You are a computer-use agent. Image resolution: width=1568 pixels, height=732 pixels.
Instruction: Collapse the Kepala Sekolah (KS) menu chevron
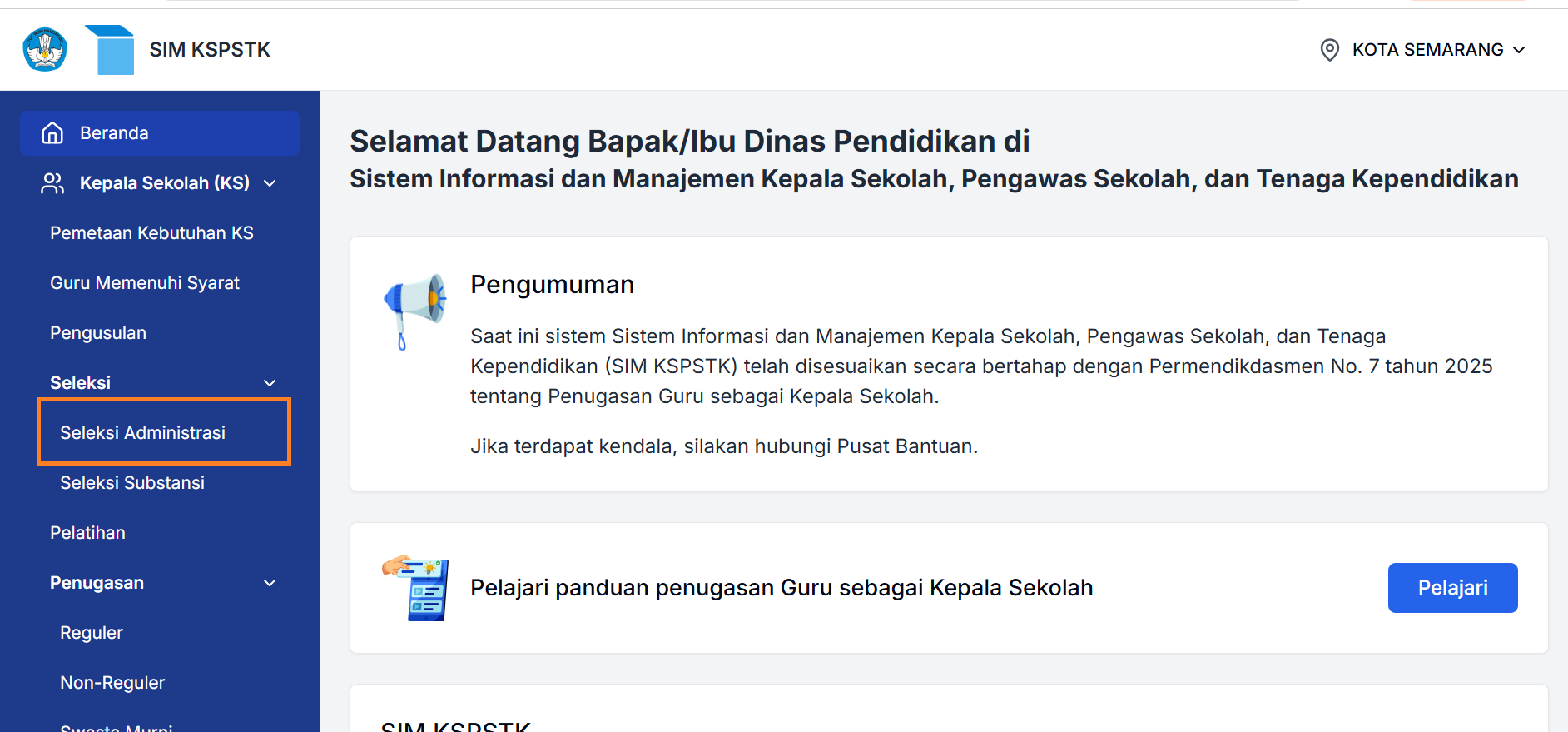point(270,183)
